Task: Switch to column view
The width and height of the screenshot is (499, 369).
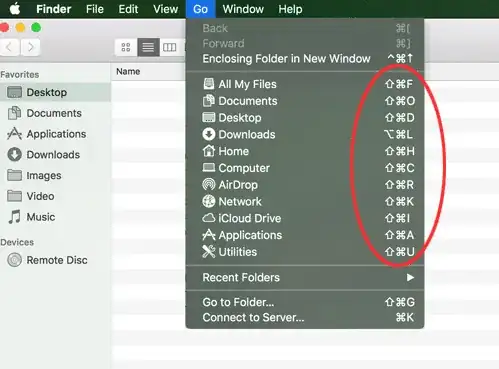Action: (x=170, y=47)
